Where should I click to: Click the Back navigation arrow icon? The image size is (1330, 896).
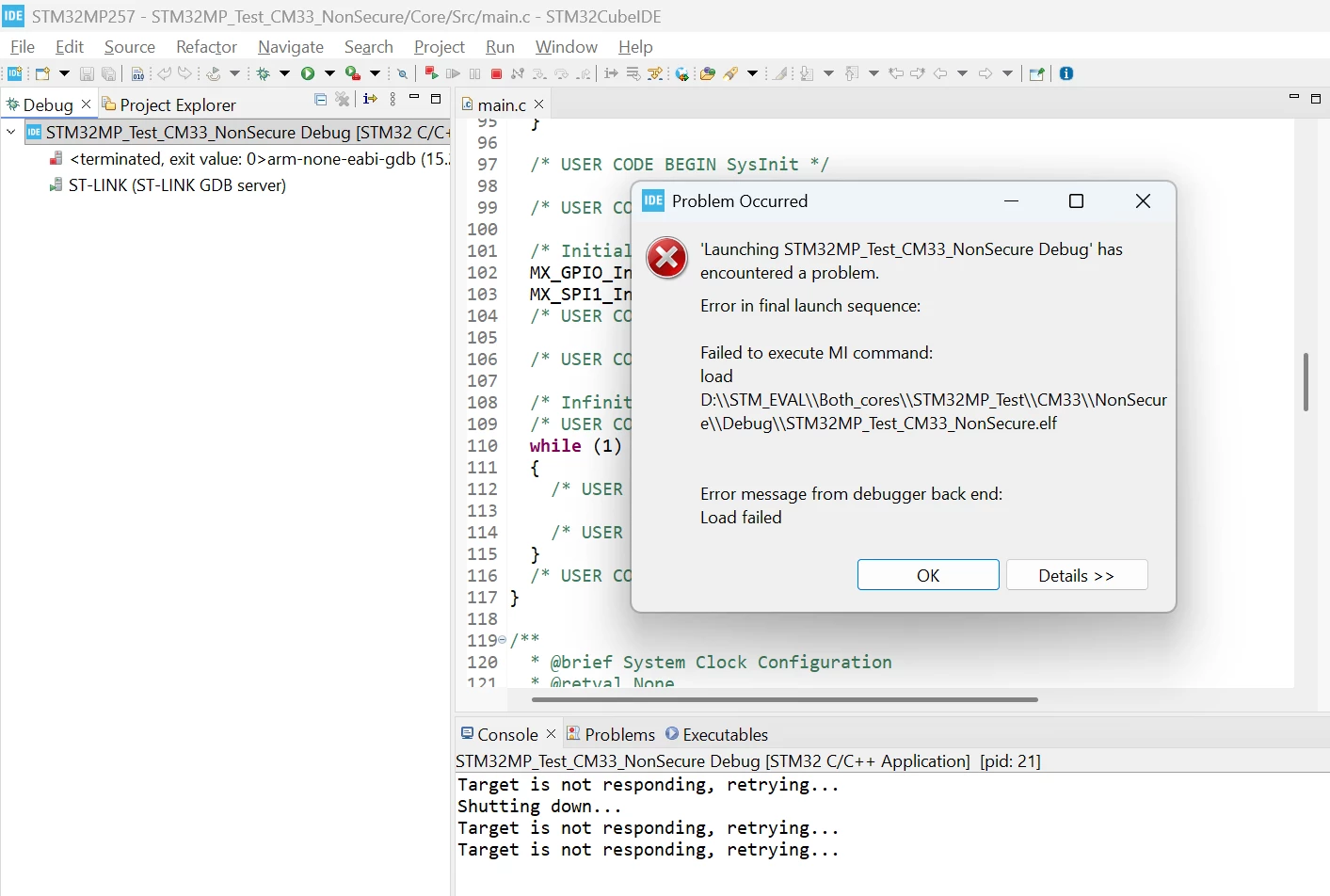[x=940, y=73]
